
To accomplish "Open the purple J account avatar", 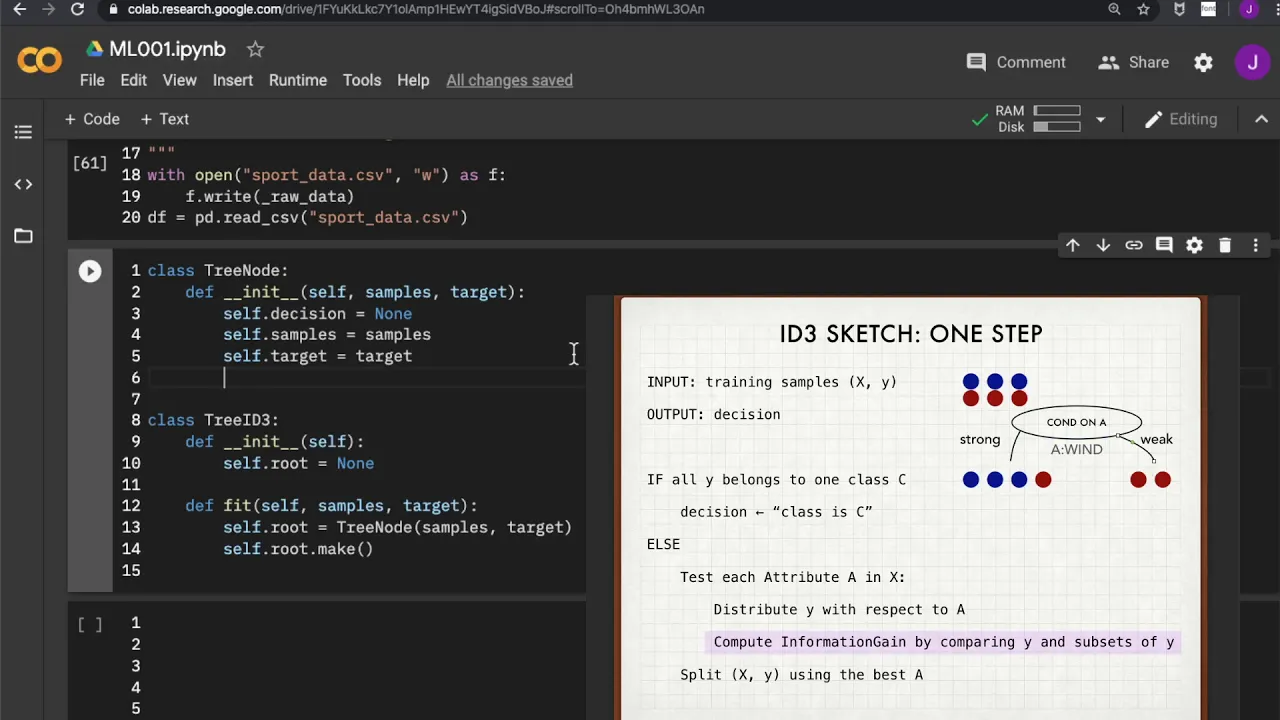I will (x=1252, y=62).
